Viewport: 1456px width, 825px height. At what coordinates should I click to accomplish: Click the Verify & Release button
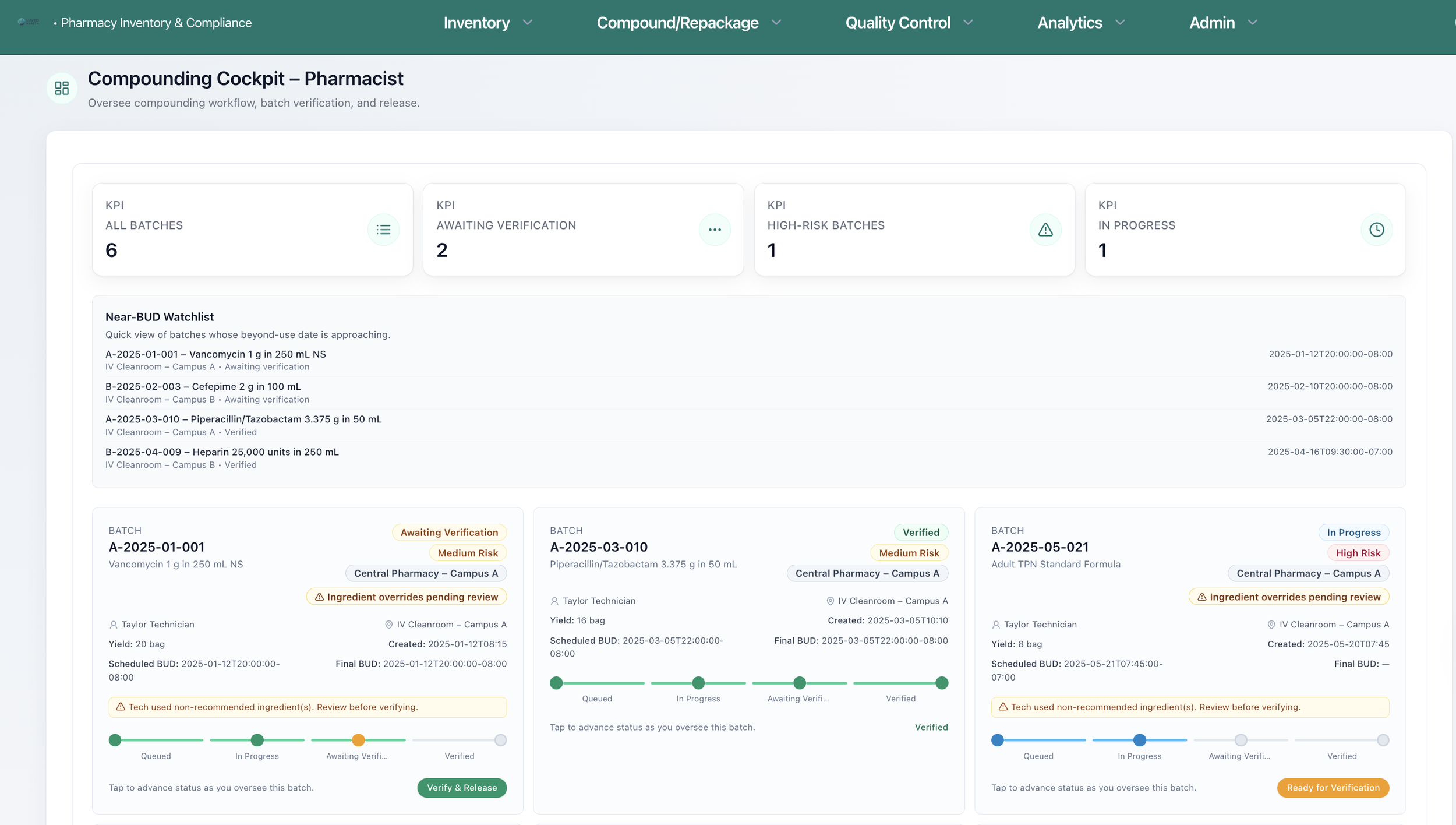[x=462, y=788]
